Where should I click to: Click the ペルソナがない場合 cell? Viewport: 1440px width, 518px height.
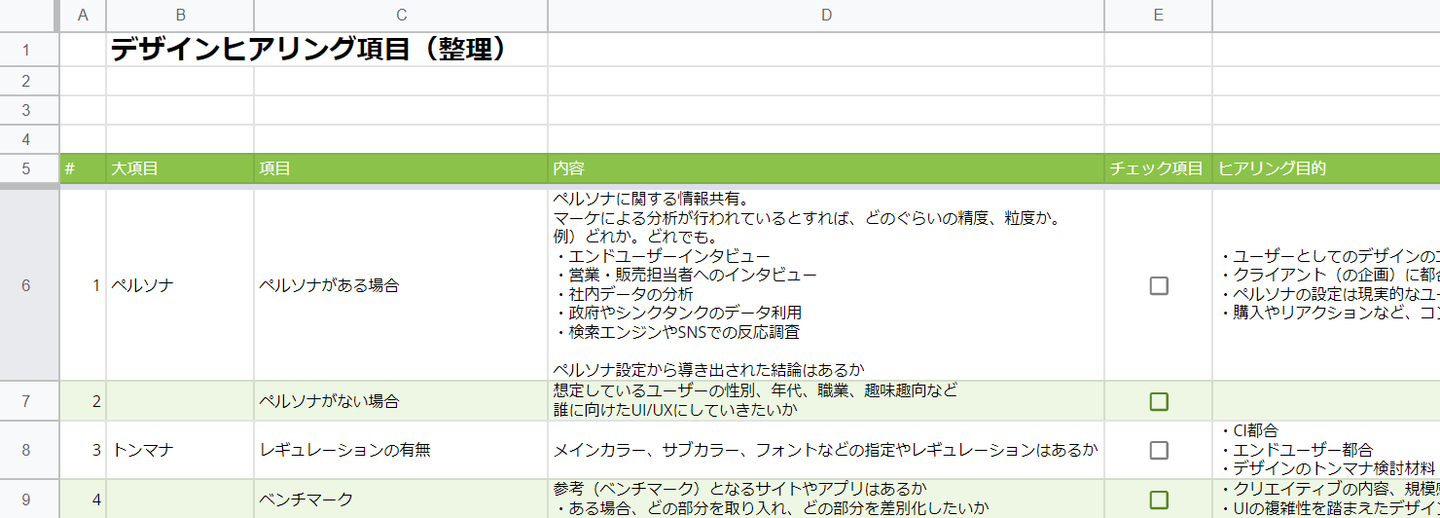[x=401, y=401]
